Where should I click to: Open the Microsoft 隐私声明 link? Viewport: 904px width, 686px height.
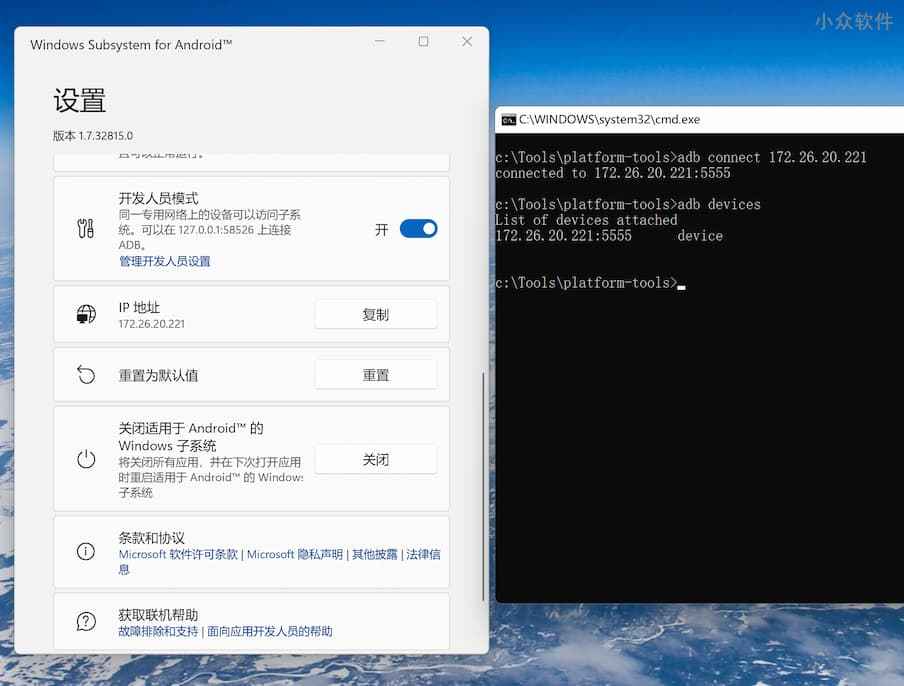pyautogui.click(x=295, y=554)
